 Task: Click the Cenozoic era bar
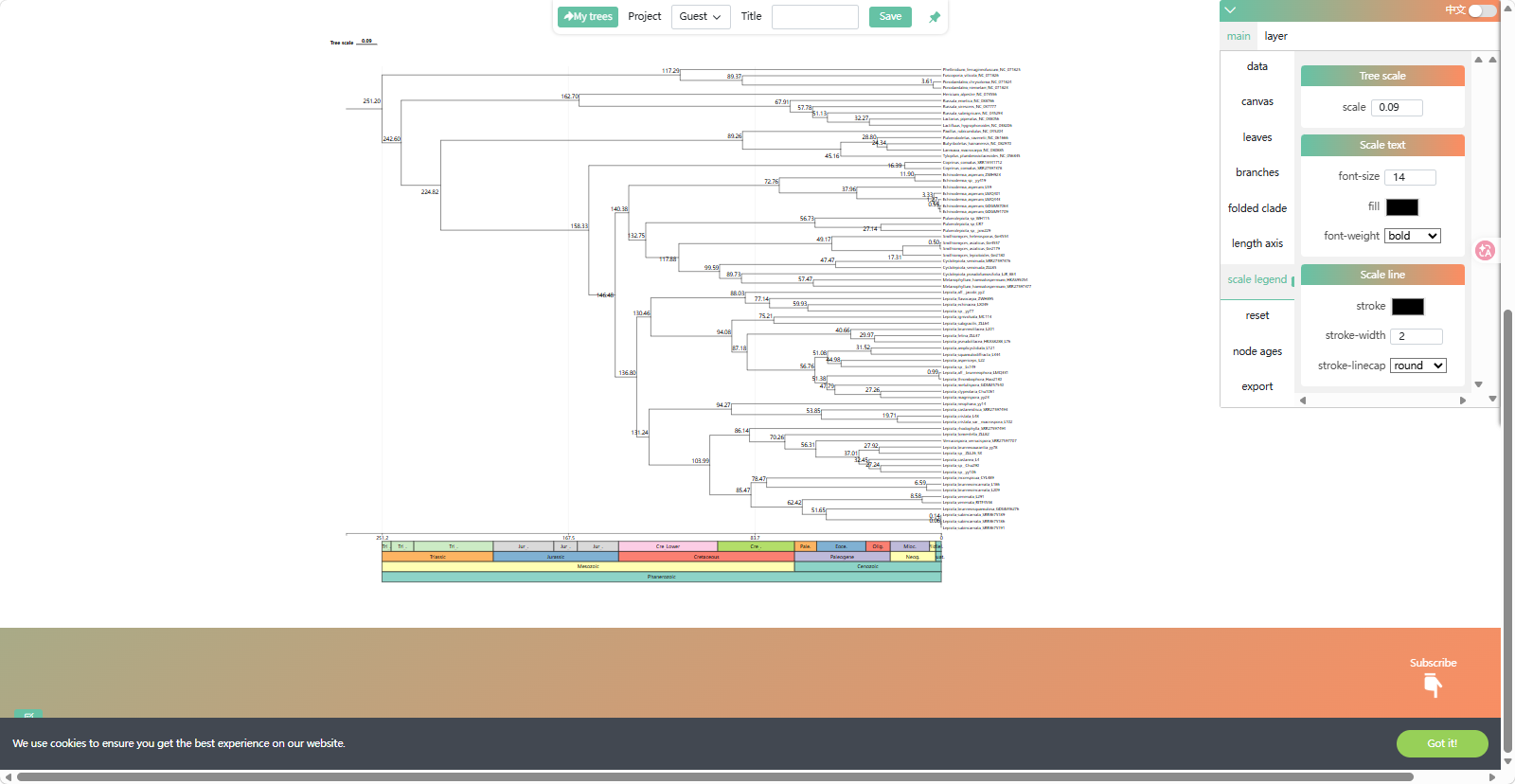(867, 566)
